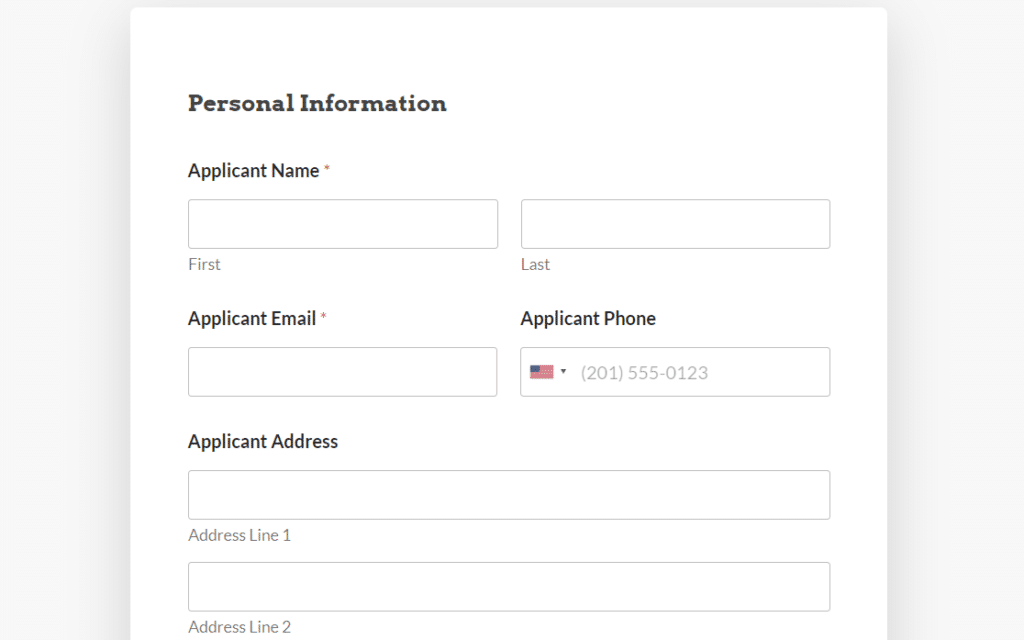Focus the Applicant Email input field

click(342, 372)
